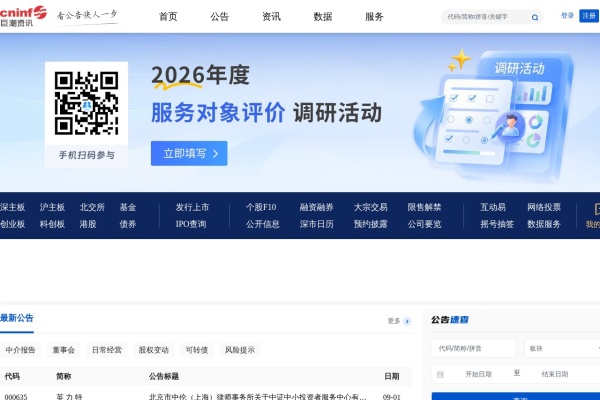Open the 网络投票 link
Image resolution: width=600 pixels, height=400 pixels.
(544, 207)
